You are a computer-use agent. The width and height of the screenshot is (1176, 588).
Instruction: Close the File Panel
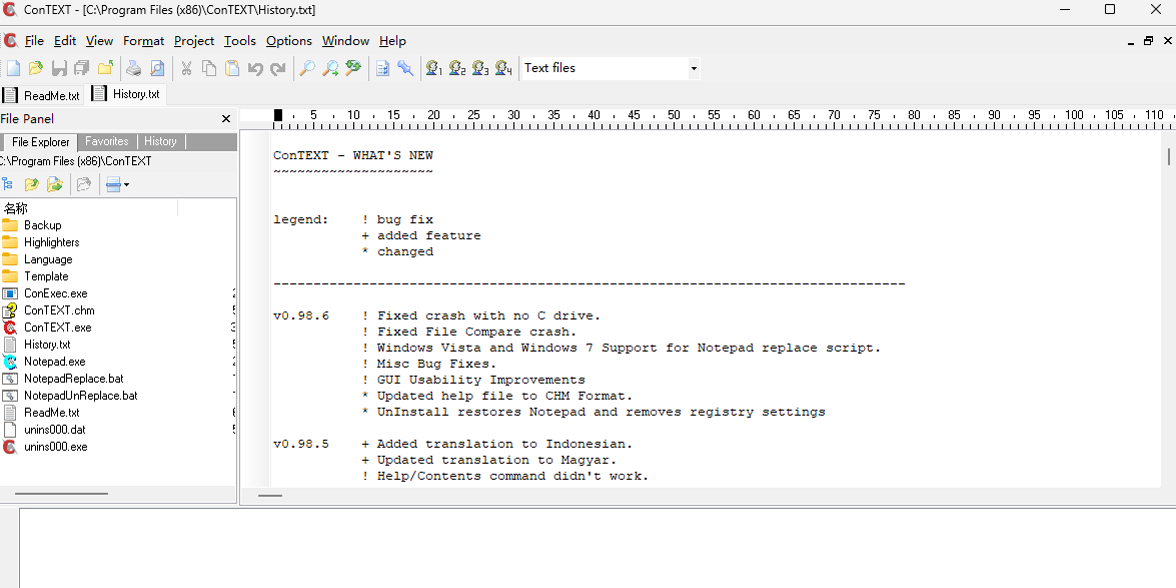[226, 118]
